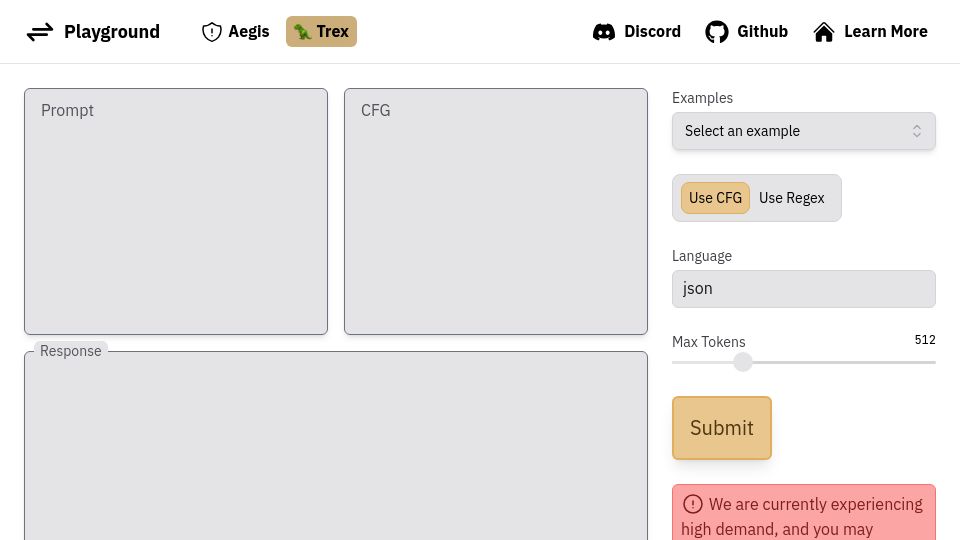960x540 pixels.
Task: Click inside the Response output box
Action: pyautogui.click(x=336, y=446)
